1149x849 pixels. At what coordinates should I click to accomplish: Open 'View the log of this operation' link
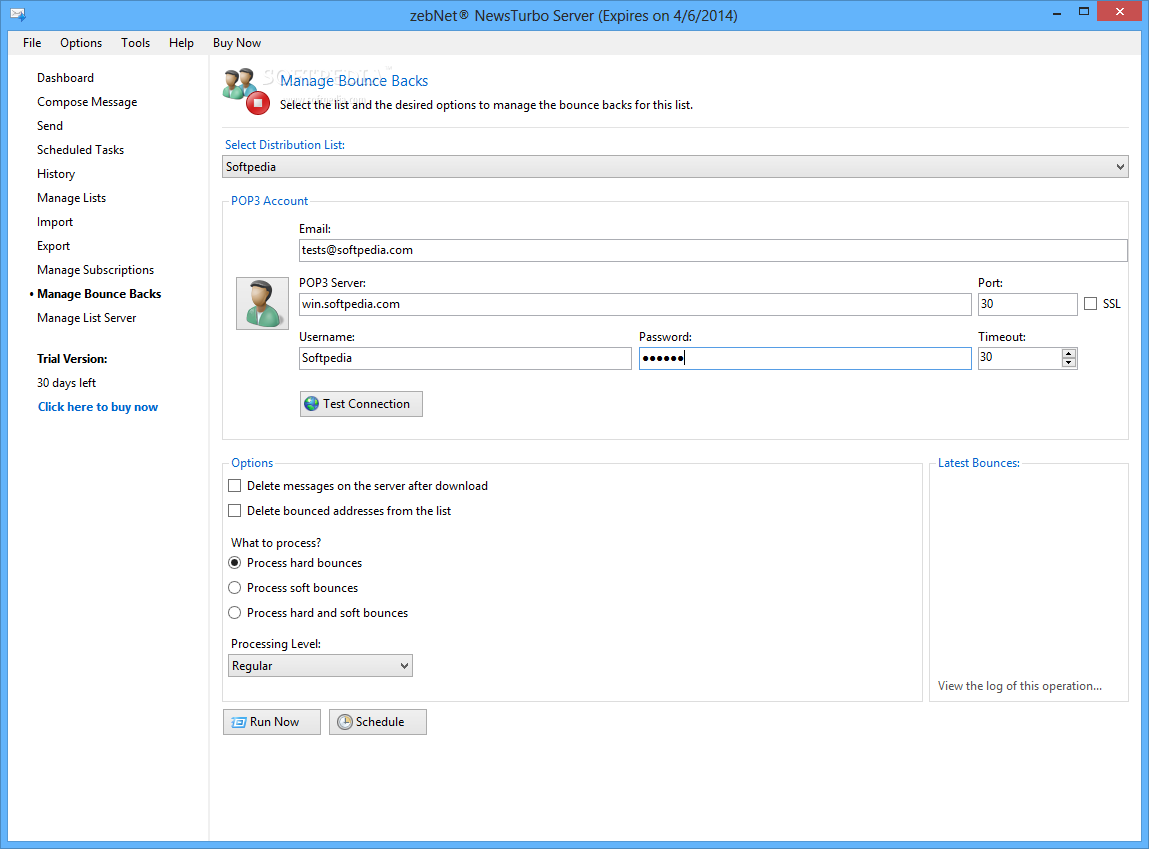coord(1019,686)
